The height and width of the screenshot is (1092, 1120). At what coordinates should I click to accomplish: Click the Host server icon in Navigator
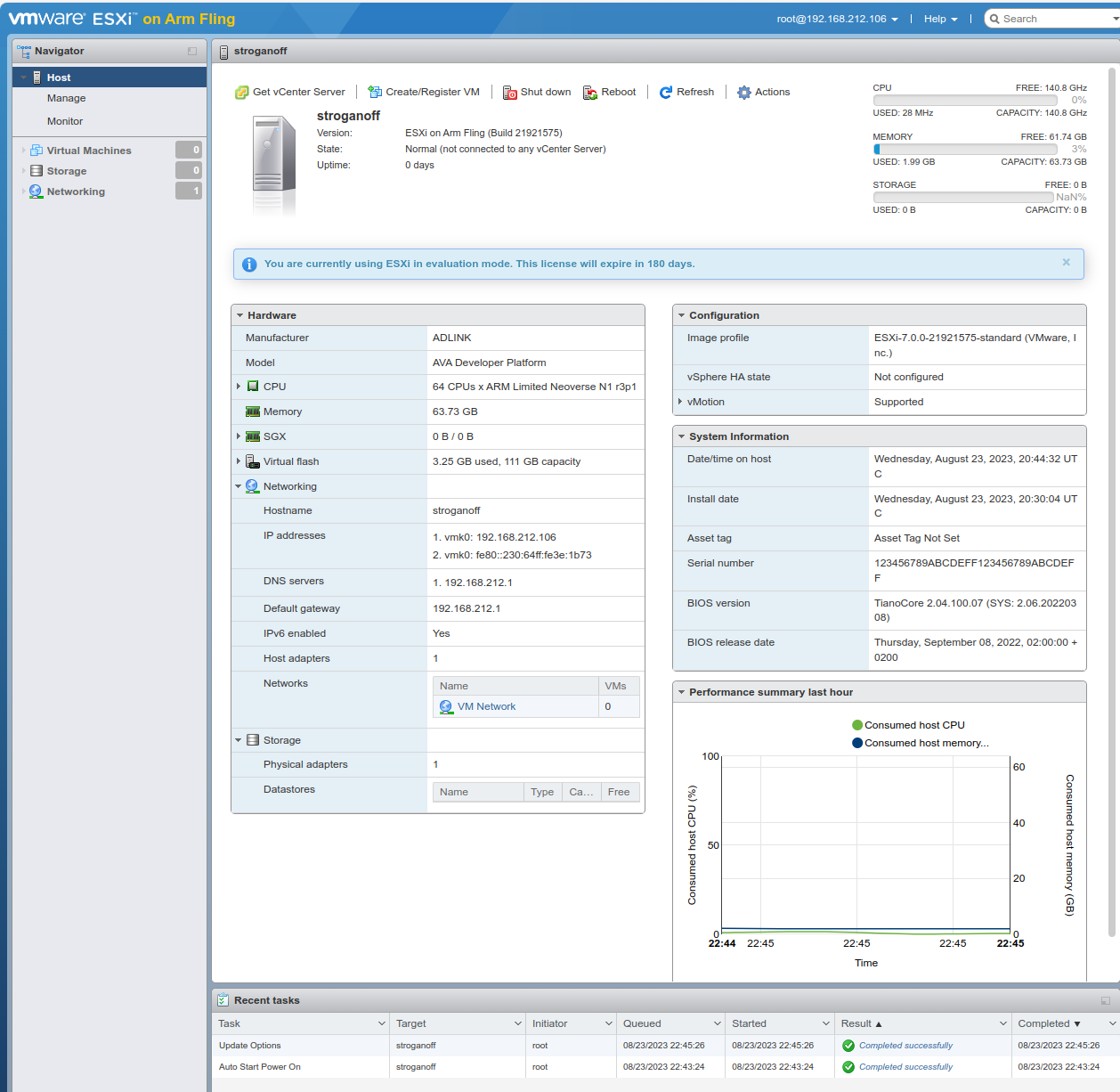(x=37, y=77)
